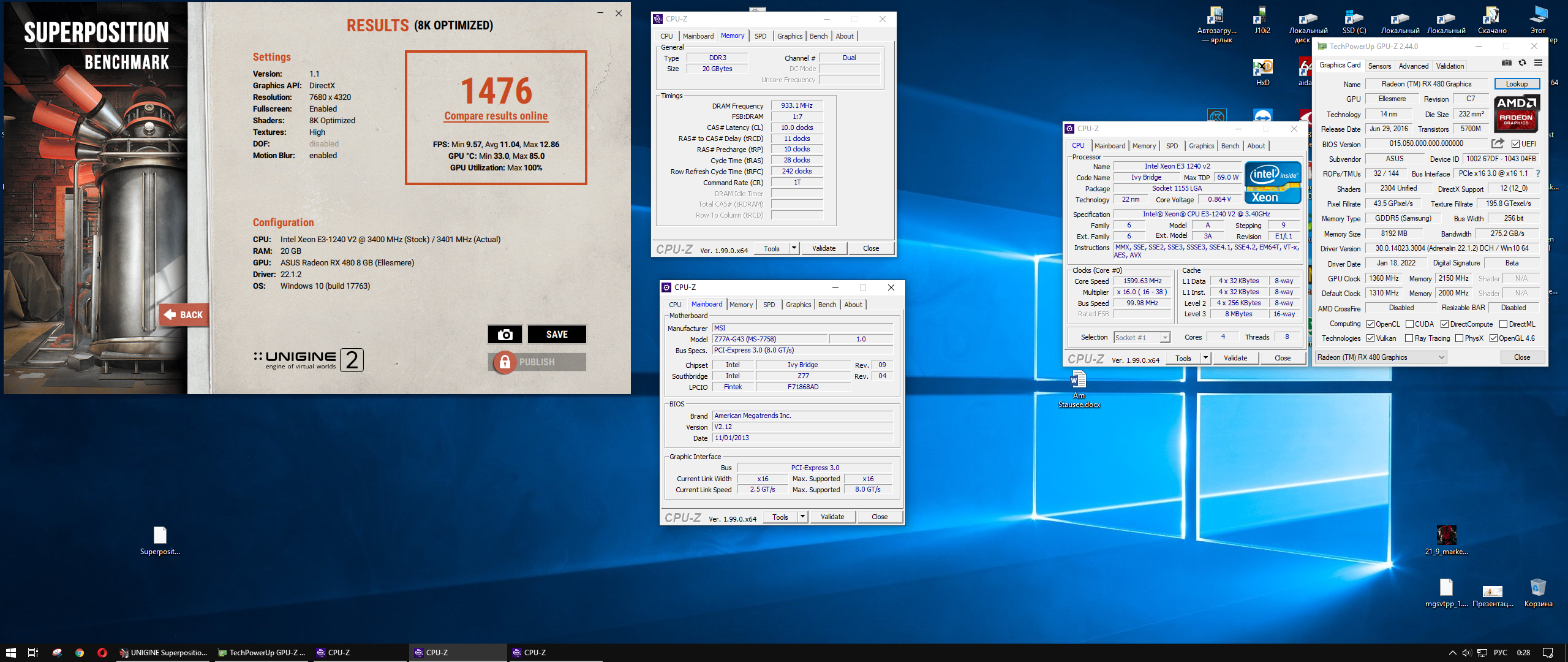
Task: Click Validate in the processor CPU-Z window
Action: (x=1235, y=358)
